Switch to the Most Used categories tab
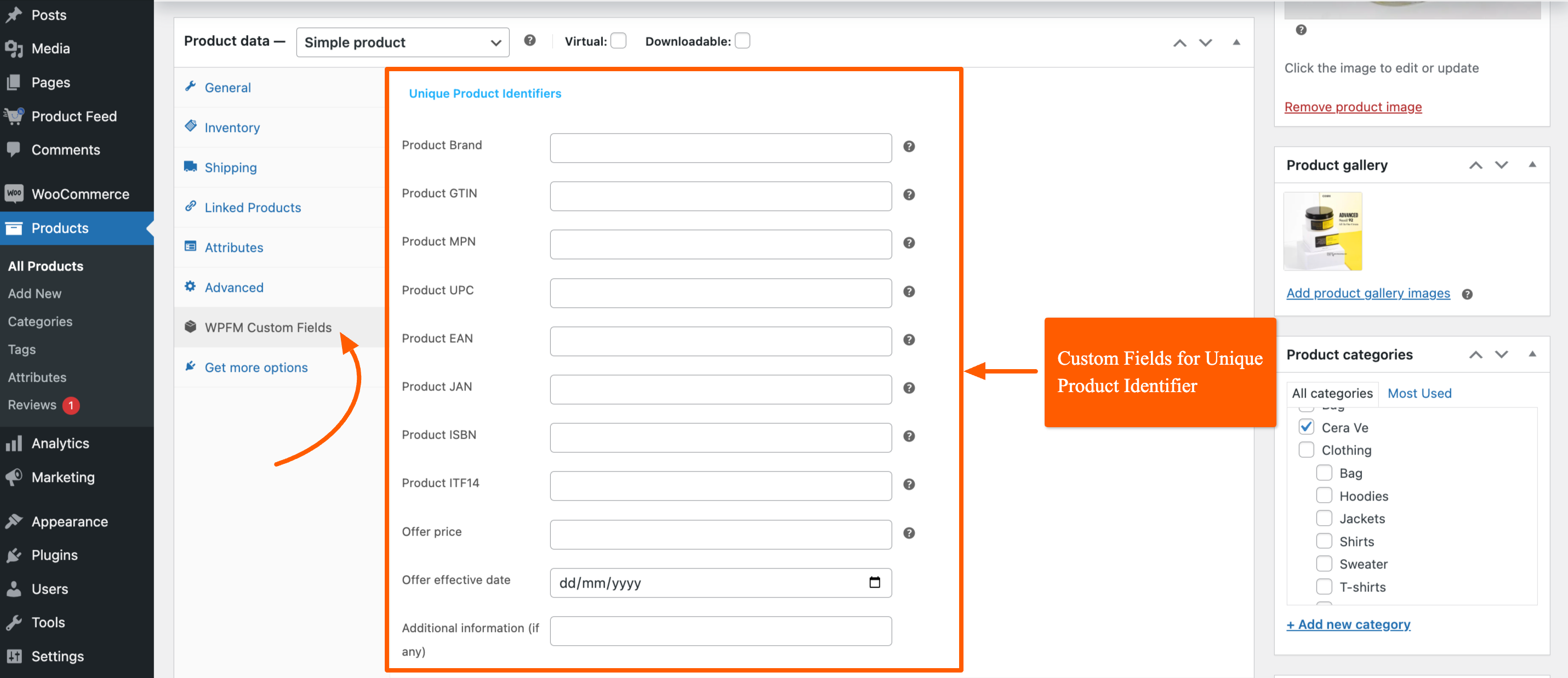1568x678 pixels. tap(1419, 393)
